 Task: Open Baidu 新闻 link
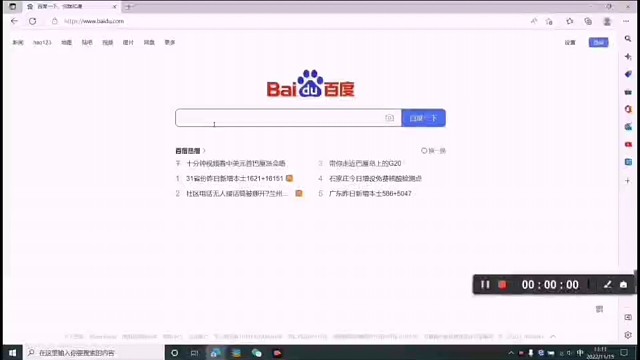tap(18, 42)
